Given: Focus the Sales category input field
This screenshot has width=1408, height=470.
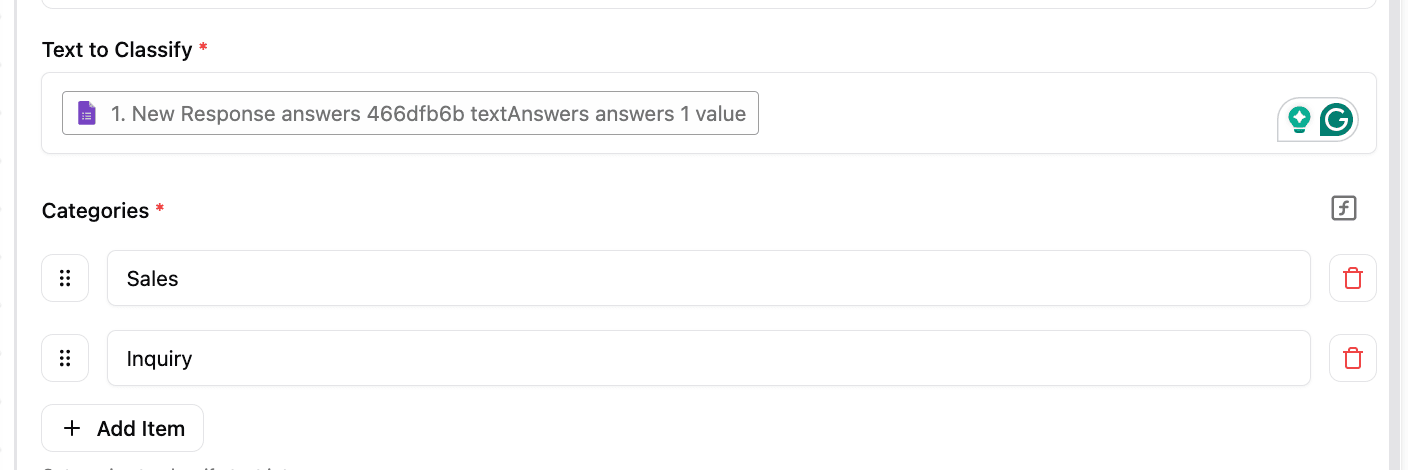Looking at the screenshot, I should (708, 278).
